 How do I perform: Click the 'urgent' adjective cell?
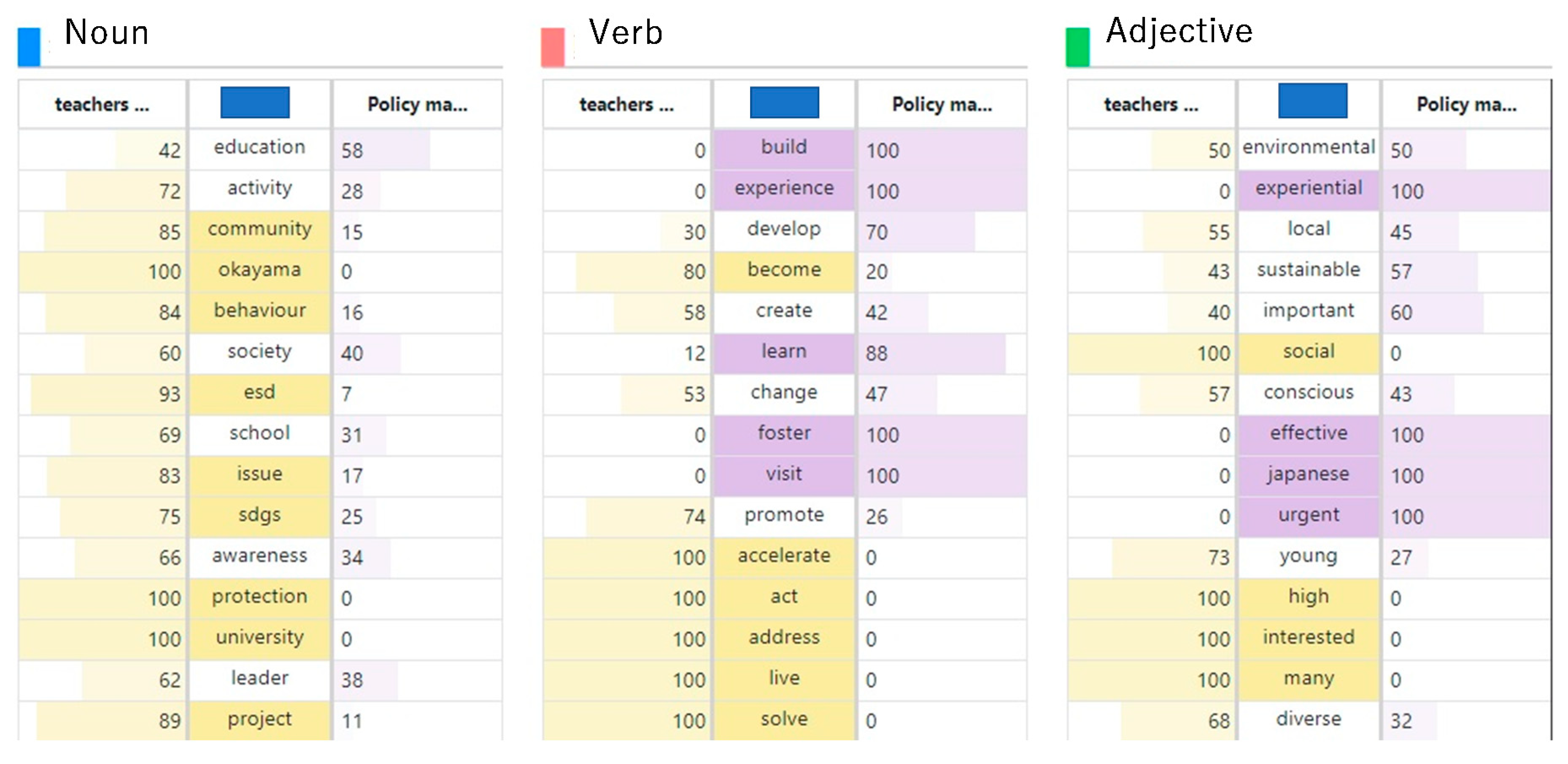tap(1309, 515)
